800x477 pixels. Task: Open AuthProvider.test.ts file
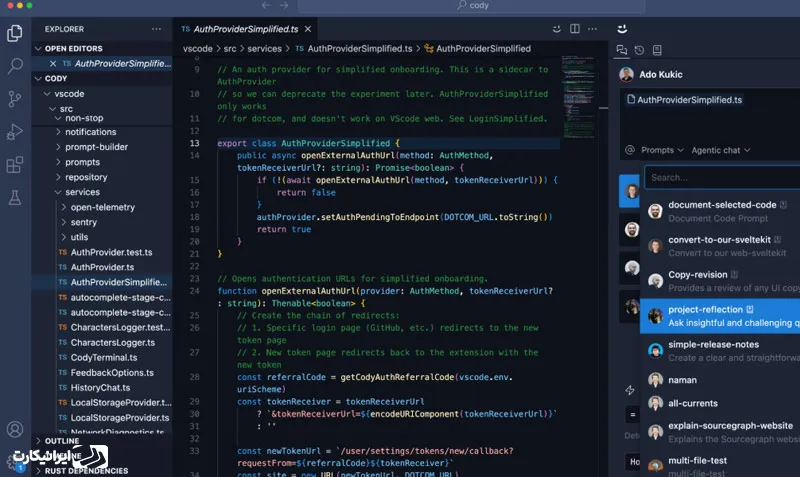tap(102, 252)
